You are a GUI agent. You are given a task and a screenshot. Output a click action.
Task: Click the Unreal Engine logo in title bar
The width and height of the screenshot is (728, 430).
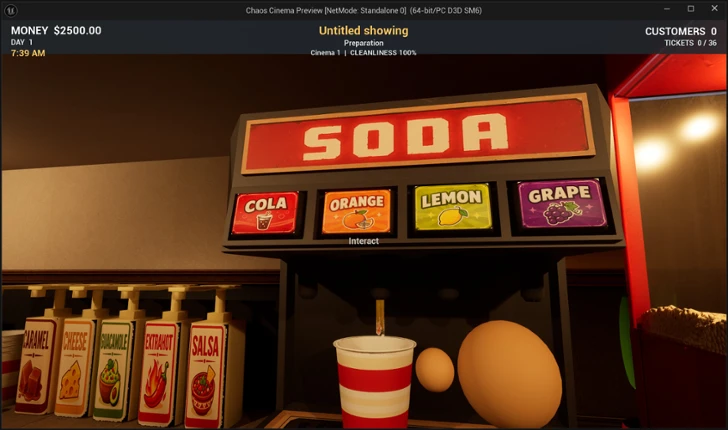click(10, 10)
